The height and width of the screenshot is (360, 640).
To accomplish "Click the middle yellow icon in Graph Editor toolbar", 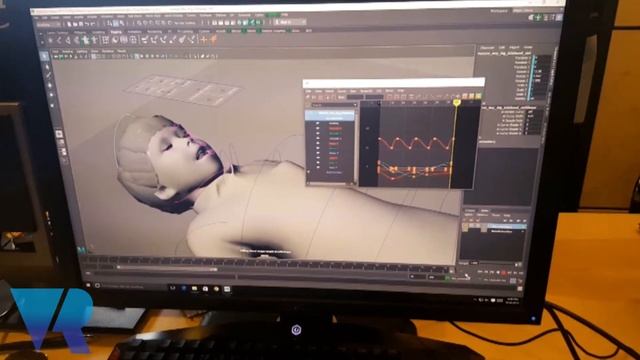I will 471,96.
